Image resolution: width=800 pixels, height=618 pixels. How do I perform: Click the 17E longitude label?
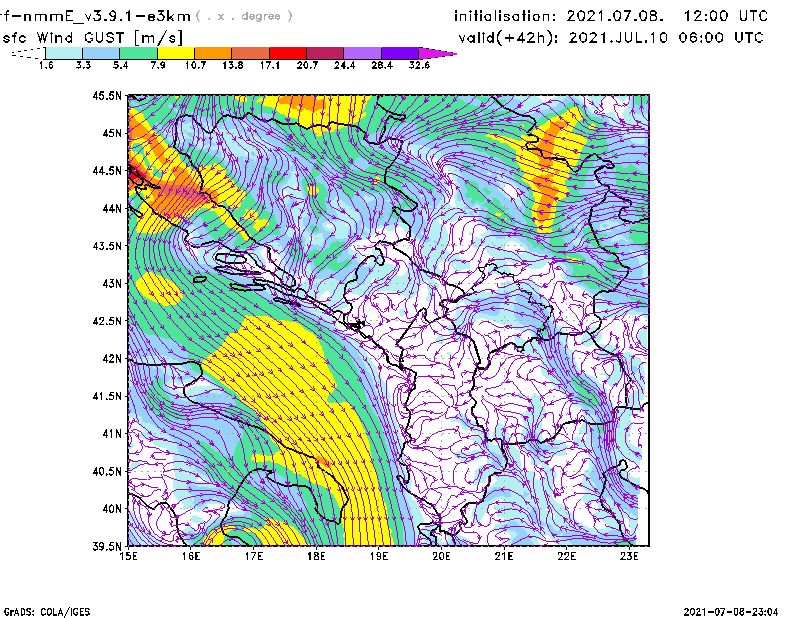click(x=254, y=556)
